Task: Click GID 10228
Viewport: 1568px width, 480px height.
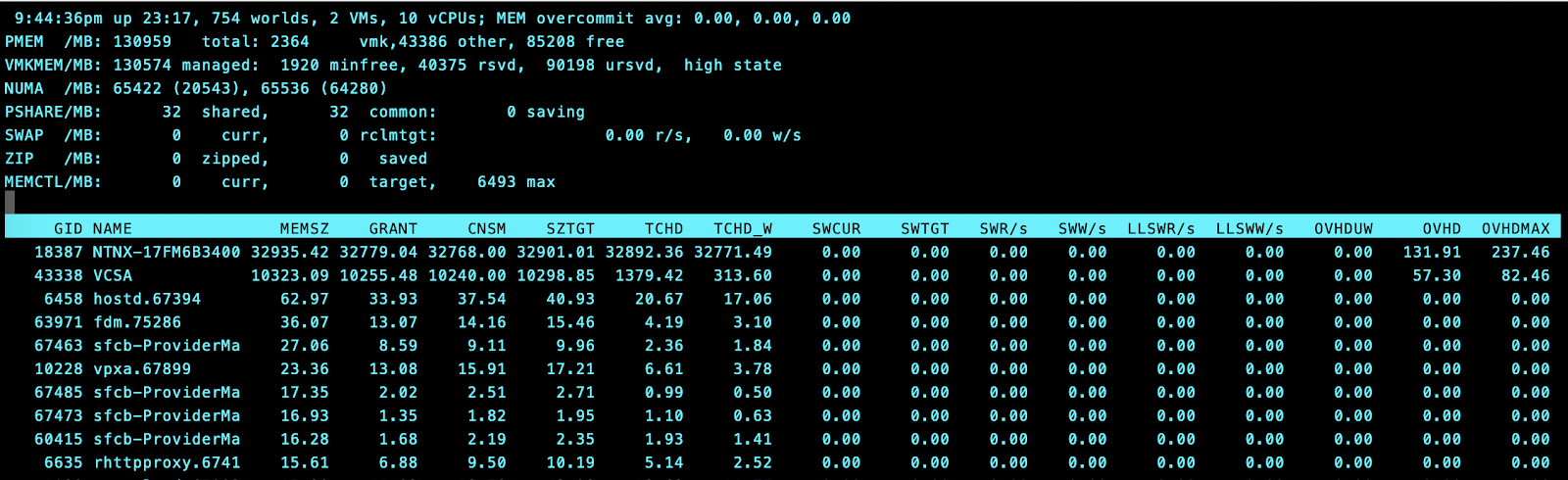Action: 59,369
